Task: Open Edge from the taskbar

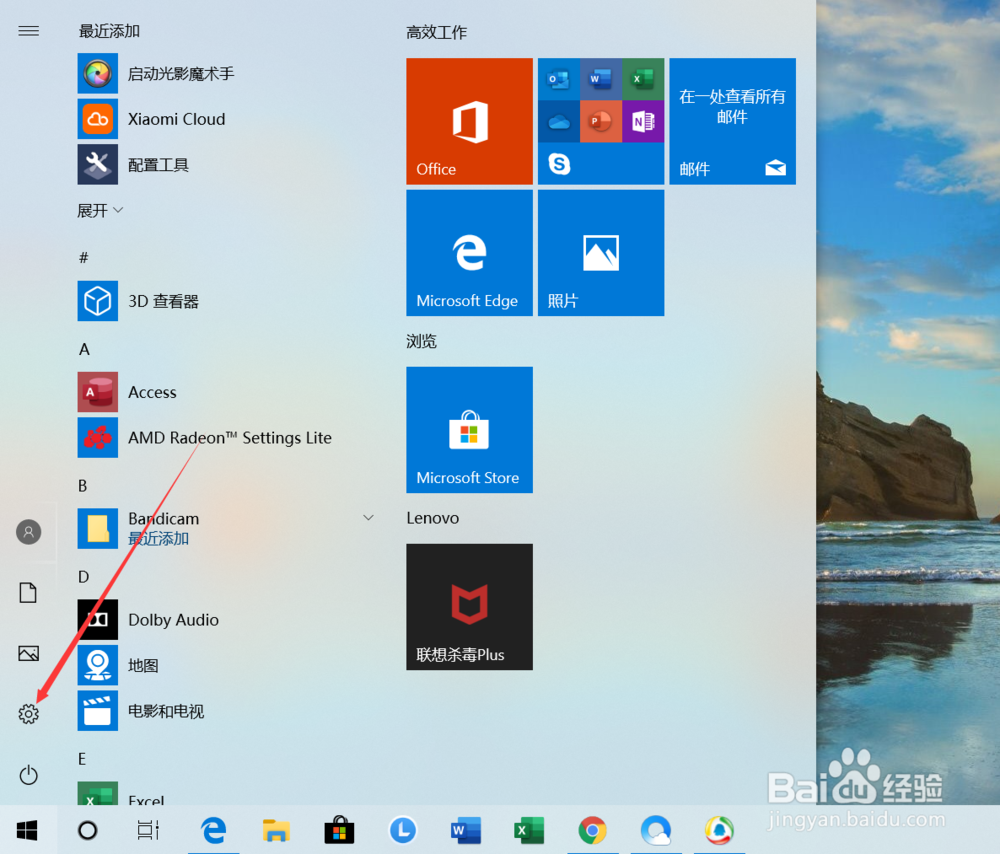Action: click(x=214, y=830)
